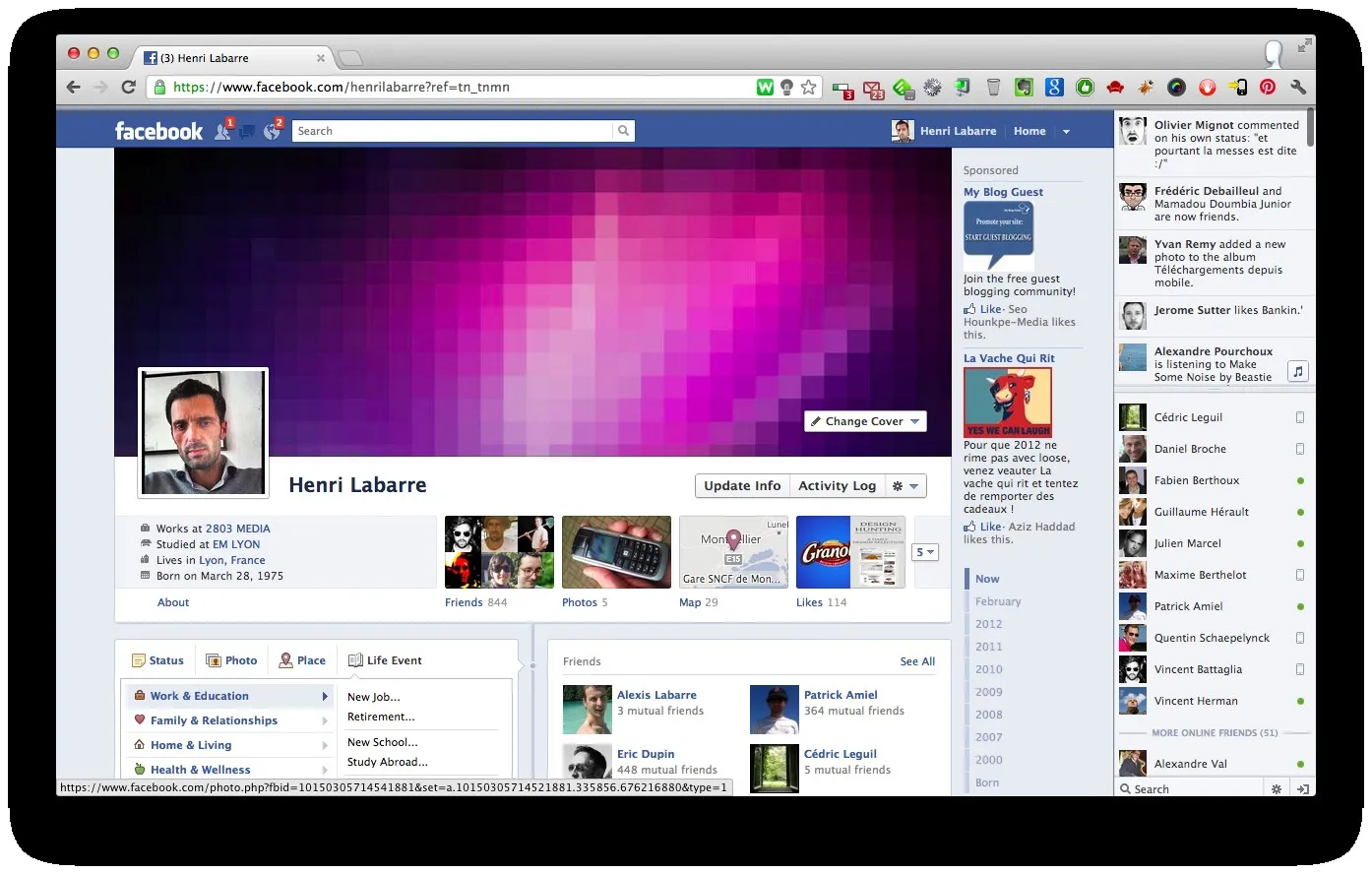Click See All in the Friends box
1372x874 pixels.
coord(917,661)
